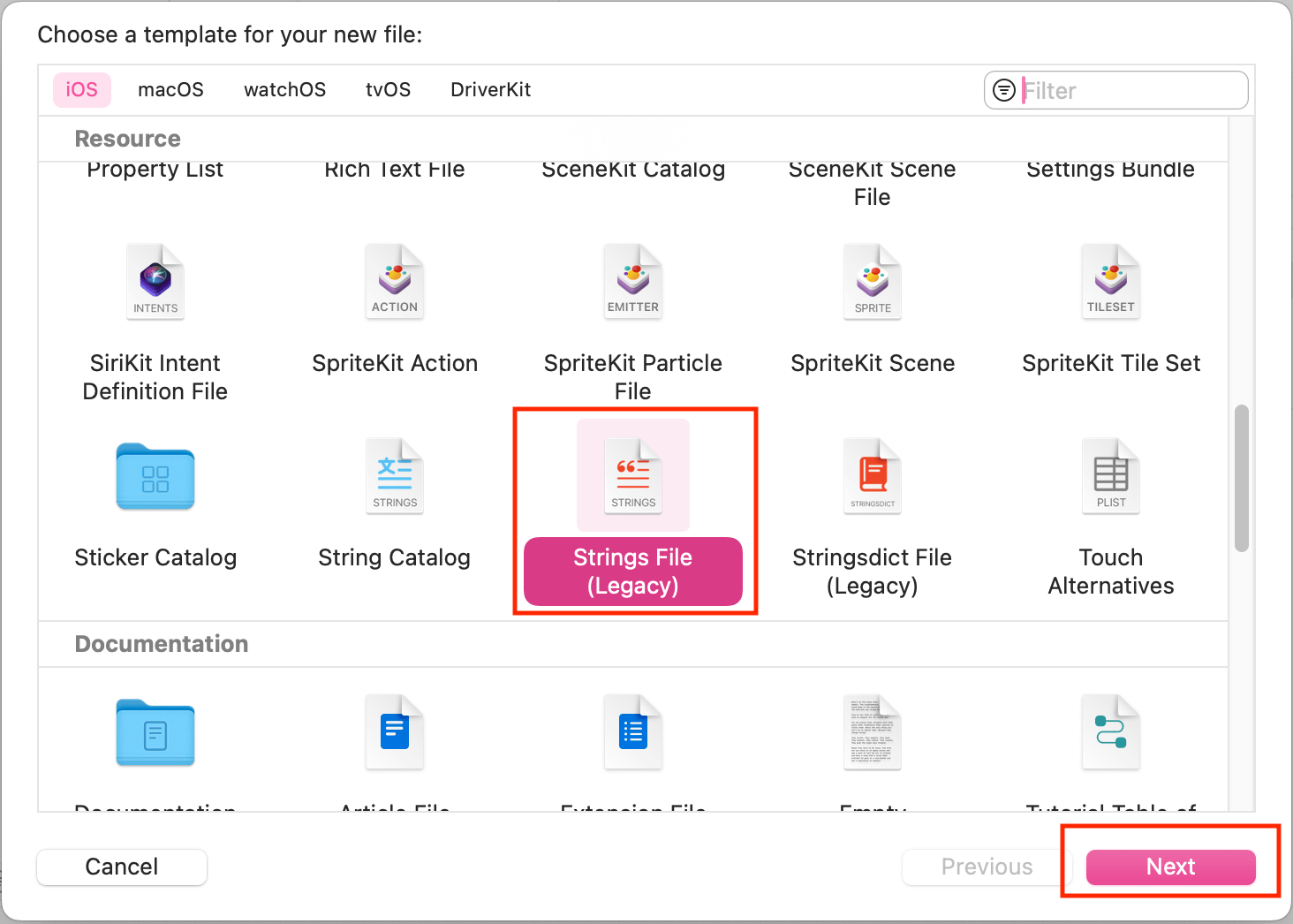This screenshot has height=924, width=1293.
Task: Click the "Settings Bundle" label
Action: [x=1111, y=170]
